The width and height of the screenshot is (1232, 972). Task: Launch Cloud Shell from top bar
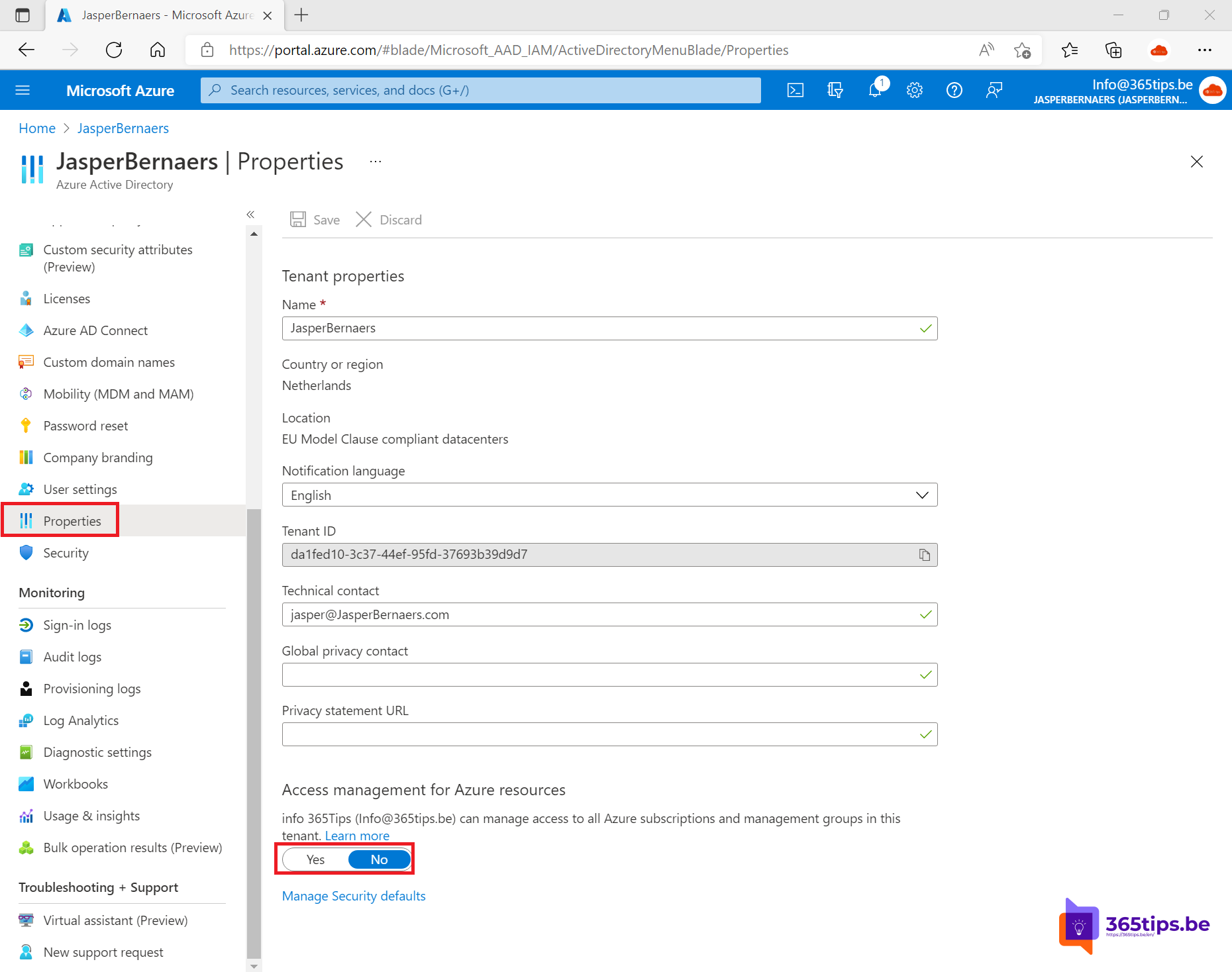coord(795,90)
